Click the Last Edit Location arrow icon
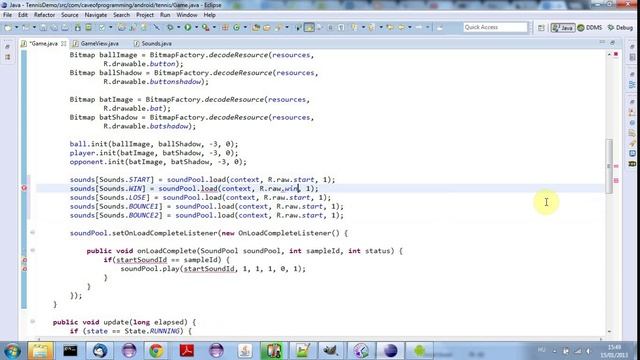Screen dimensions: 640x360 click(x=390, y=27)
